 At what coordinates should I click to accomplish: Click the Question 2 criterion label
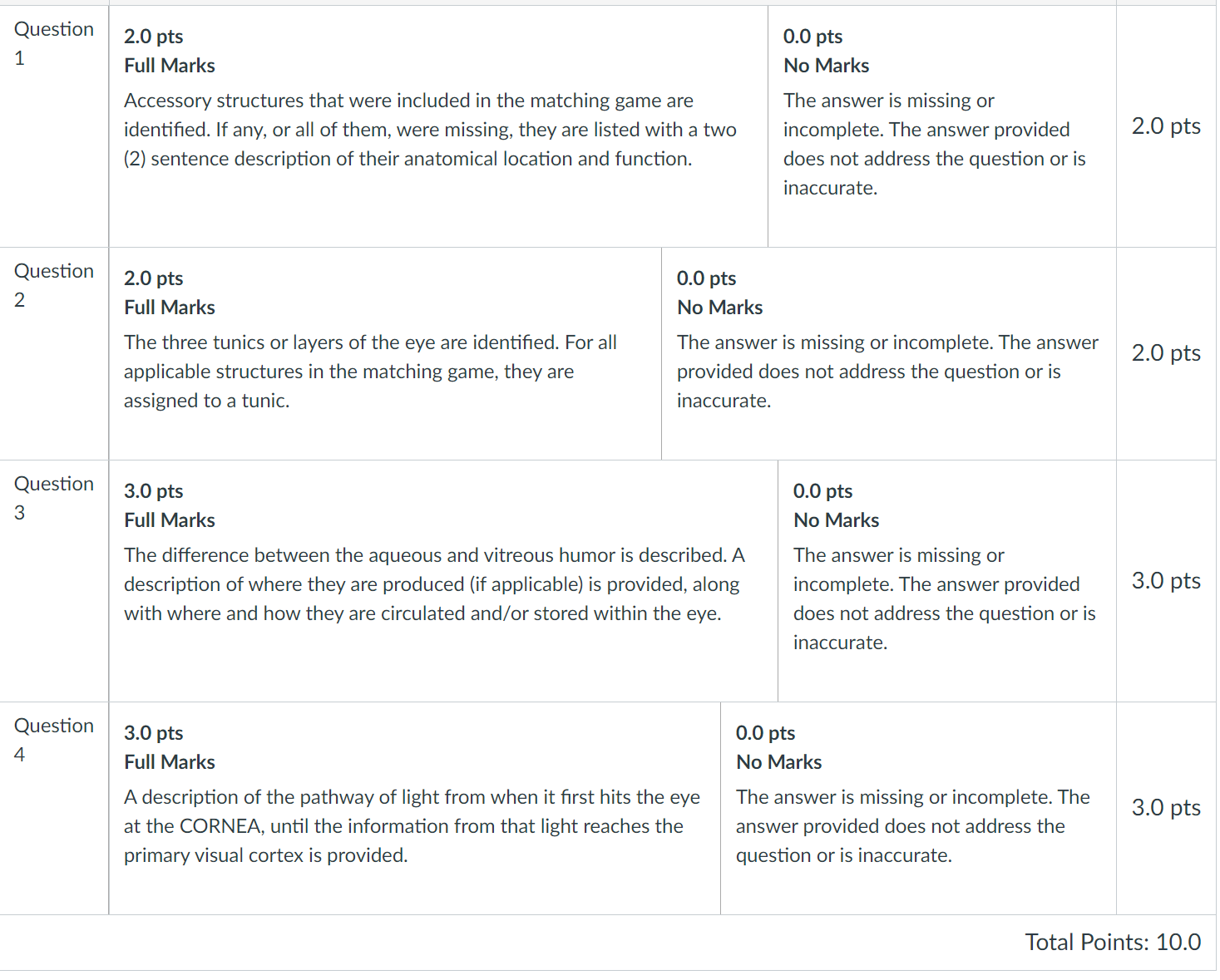tap(54, 285)
